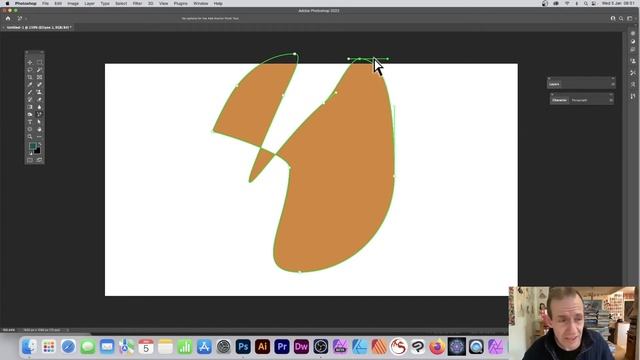
Task: Open the Adjustments half-circle icon in the dock
Action: (x=633, y=41)
